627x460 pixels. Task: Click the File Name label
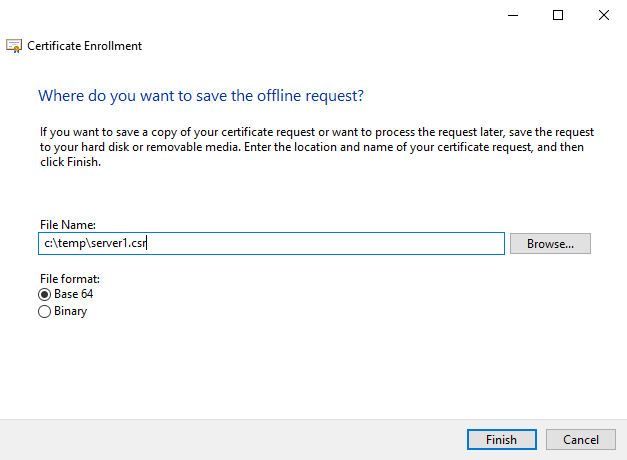click(65, 226)
